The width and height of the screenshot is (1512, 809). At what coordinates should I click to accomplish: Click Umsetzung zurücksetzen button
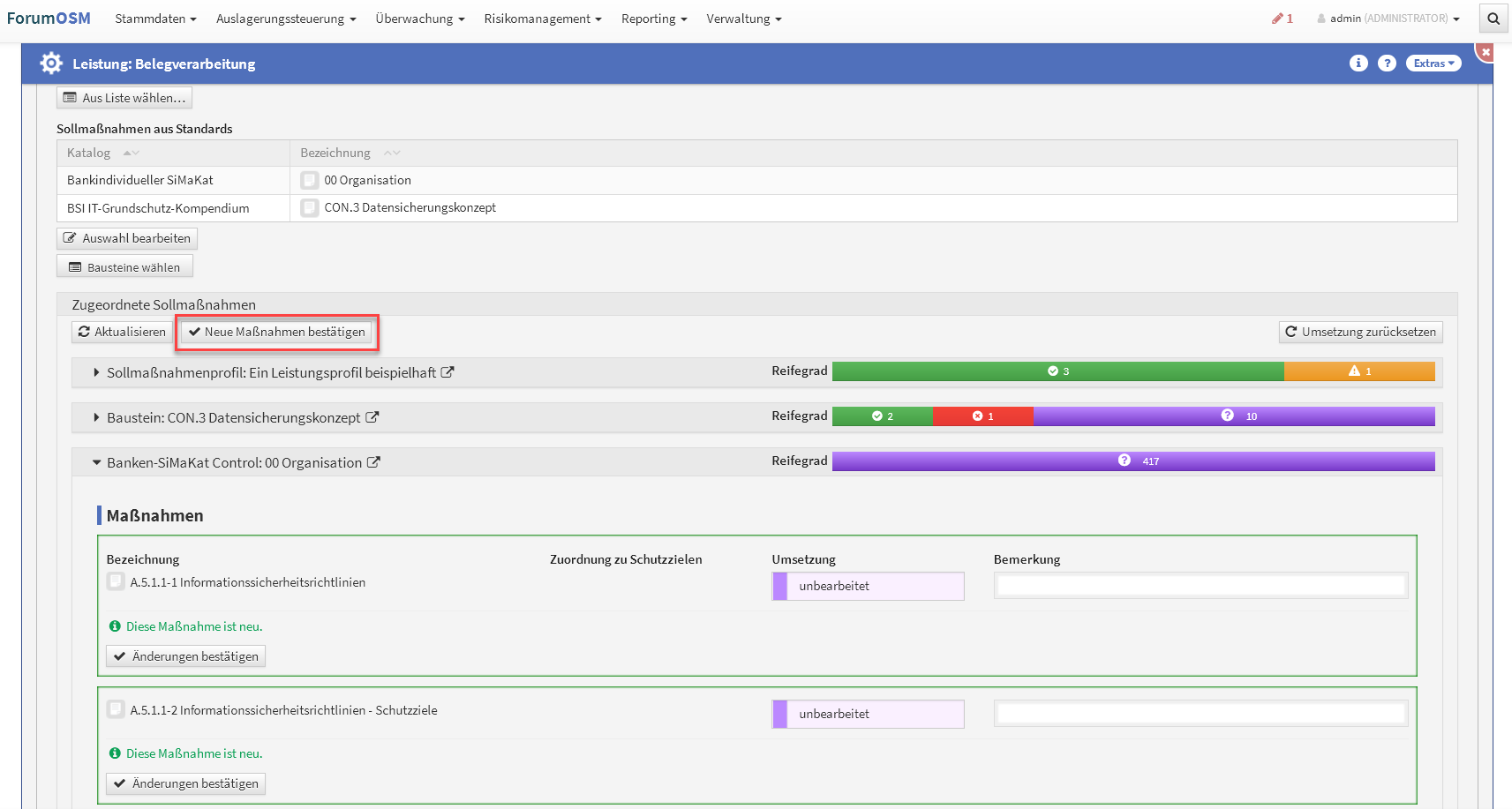pyautogui.click(x=1360, y=332)
